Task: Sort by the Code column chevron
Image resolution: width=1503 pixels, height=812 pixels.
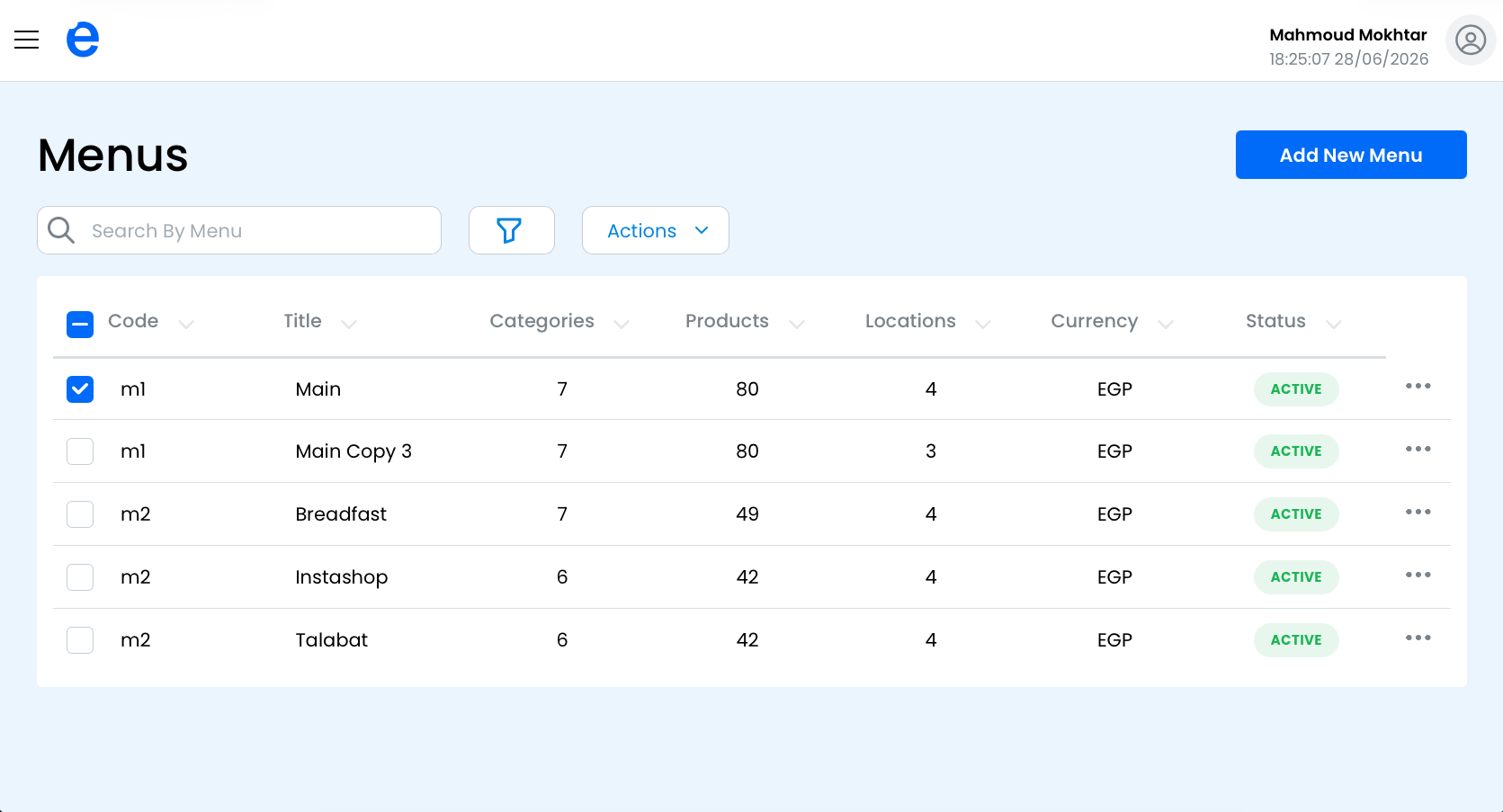Action: [x=186, y=324]
